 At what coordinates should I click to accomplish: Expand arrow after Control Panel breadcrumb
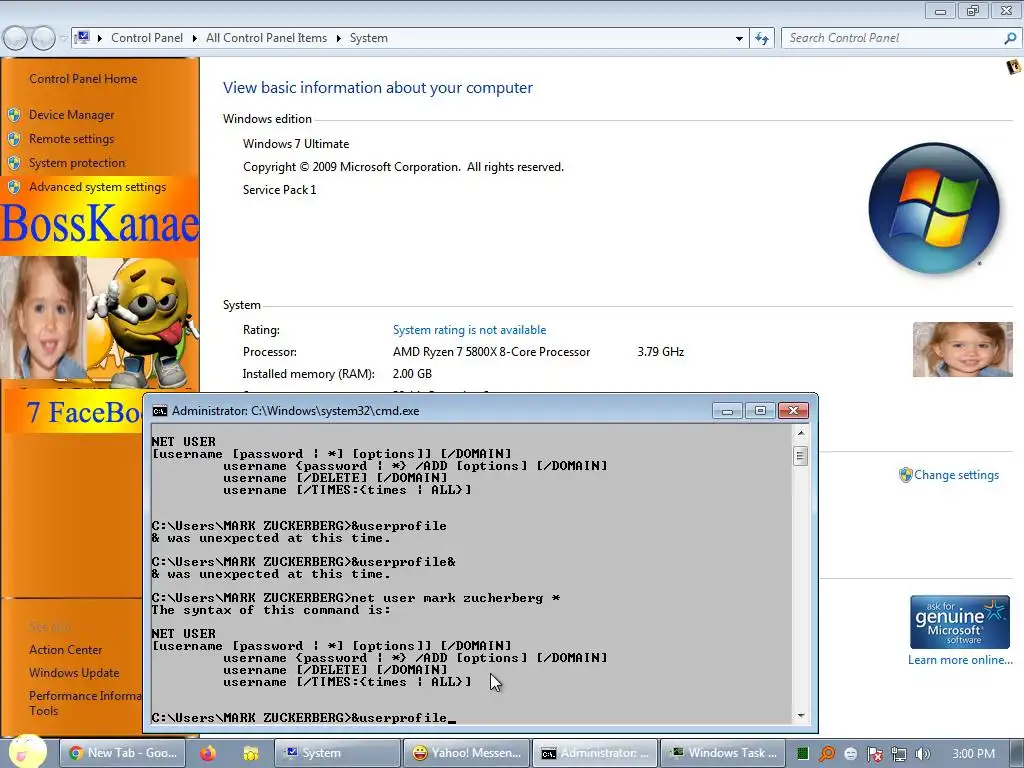tap(195, 39)
